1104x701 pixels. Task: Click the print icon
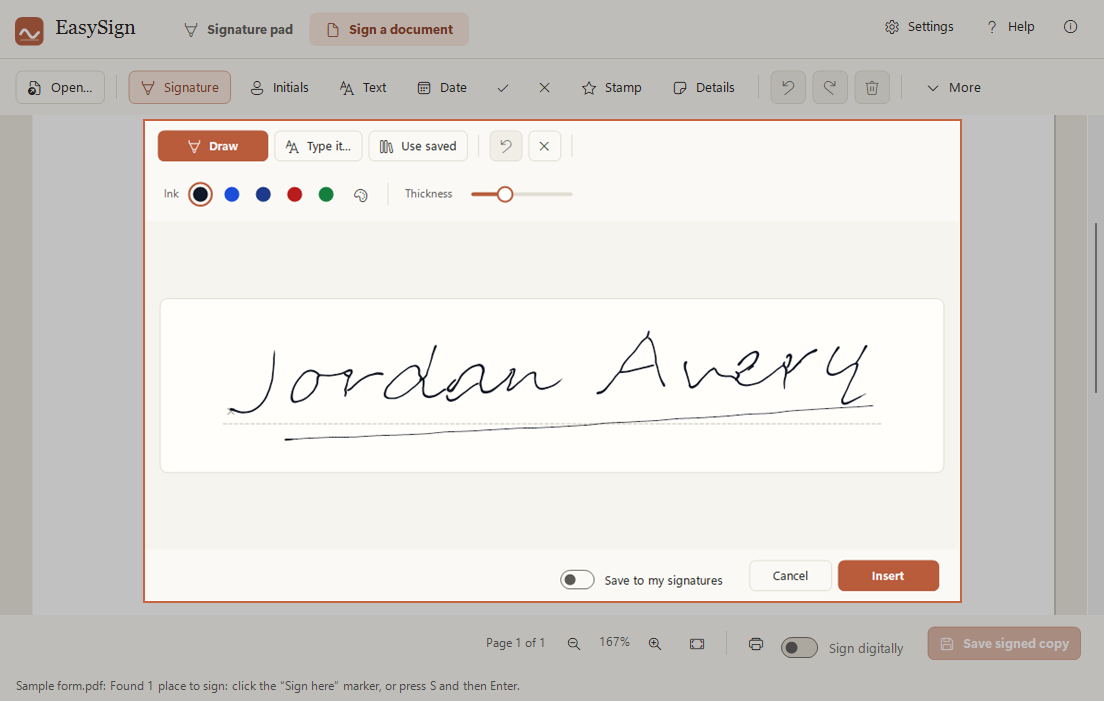click(755, 643)
